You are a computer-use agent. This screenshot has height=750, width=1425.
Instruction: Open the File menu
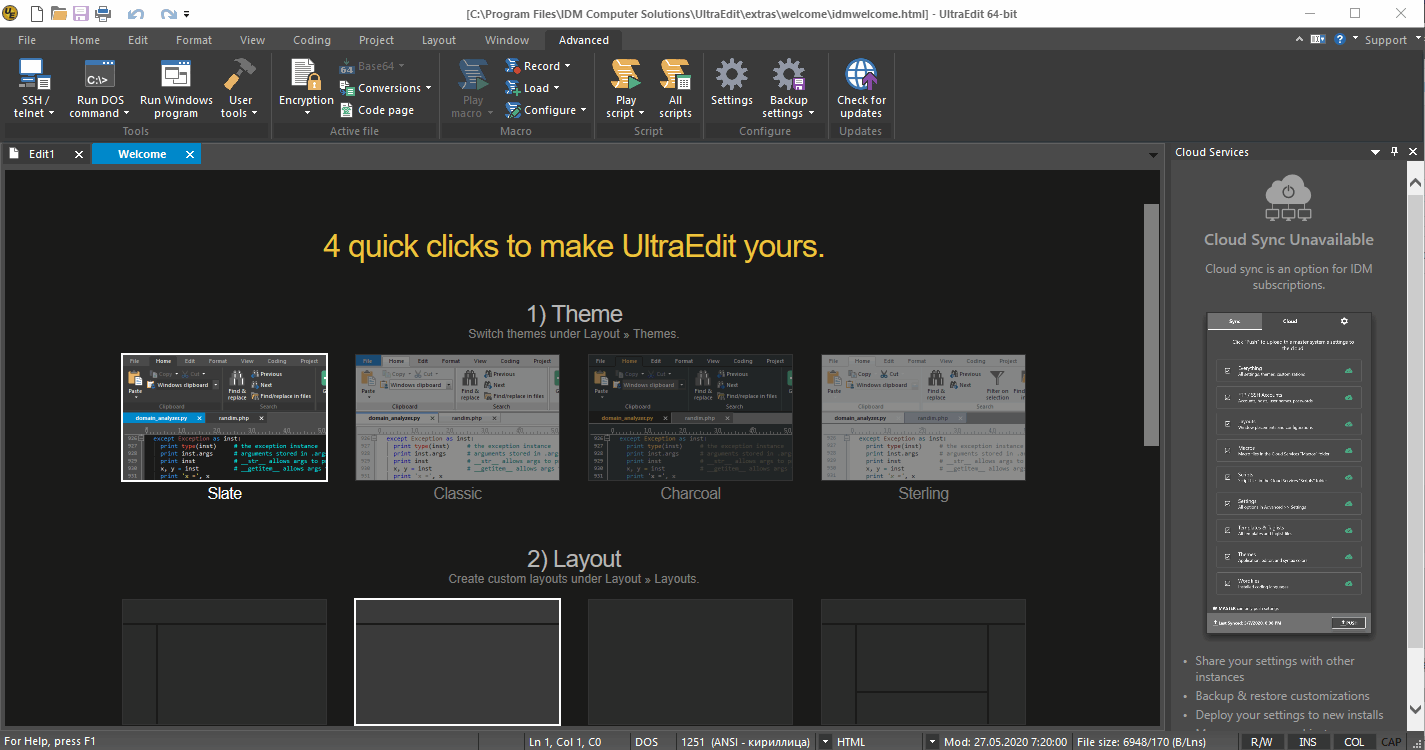27,40
